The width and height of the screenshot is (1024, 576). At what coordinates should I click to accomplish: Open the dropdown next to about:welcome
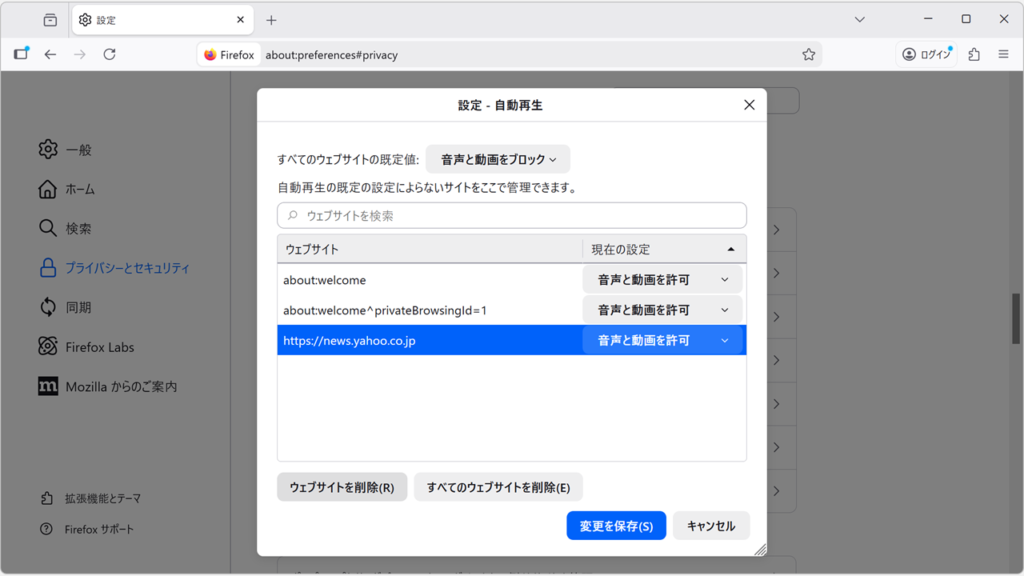pos(663,279)
